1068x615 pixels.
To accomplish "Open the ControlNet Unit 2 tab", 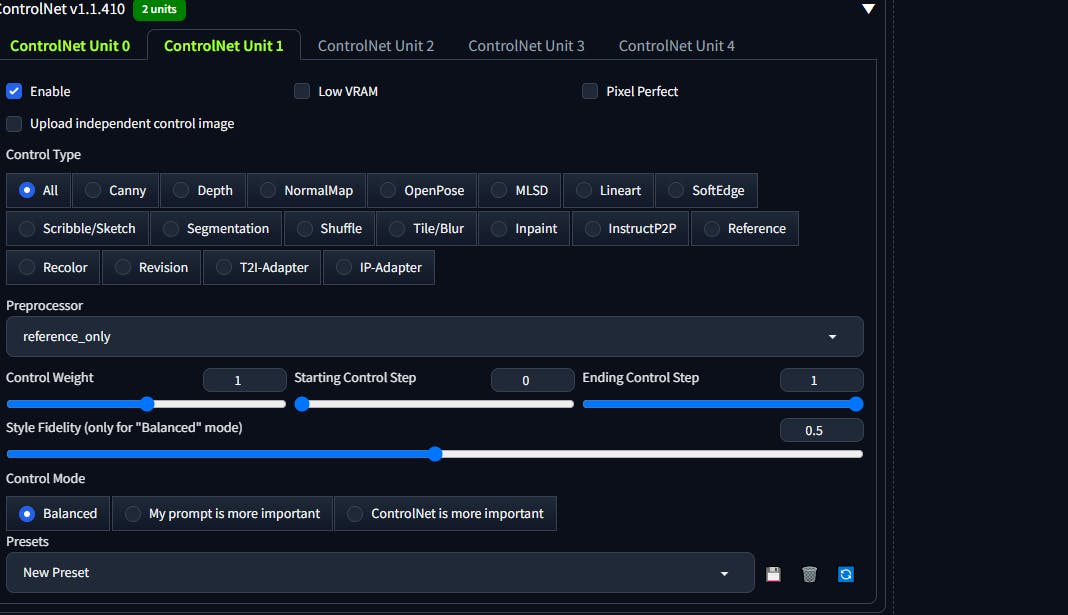I will (375, 46).
